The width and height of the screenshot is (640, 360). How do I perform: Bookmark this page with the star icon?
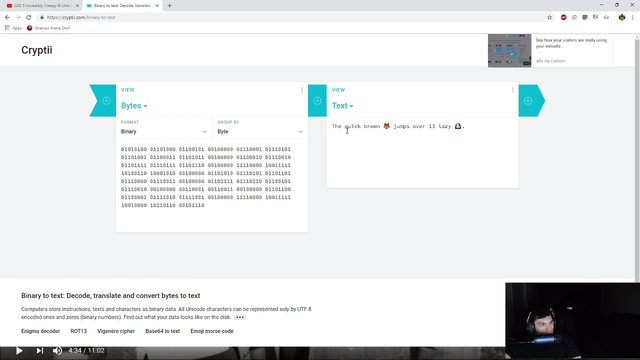pyautogui.click(x=549, y=17)
